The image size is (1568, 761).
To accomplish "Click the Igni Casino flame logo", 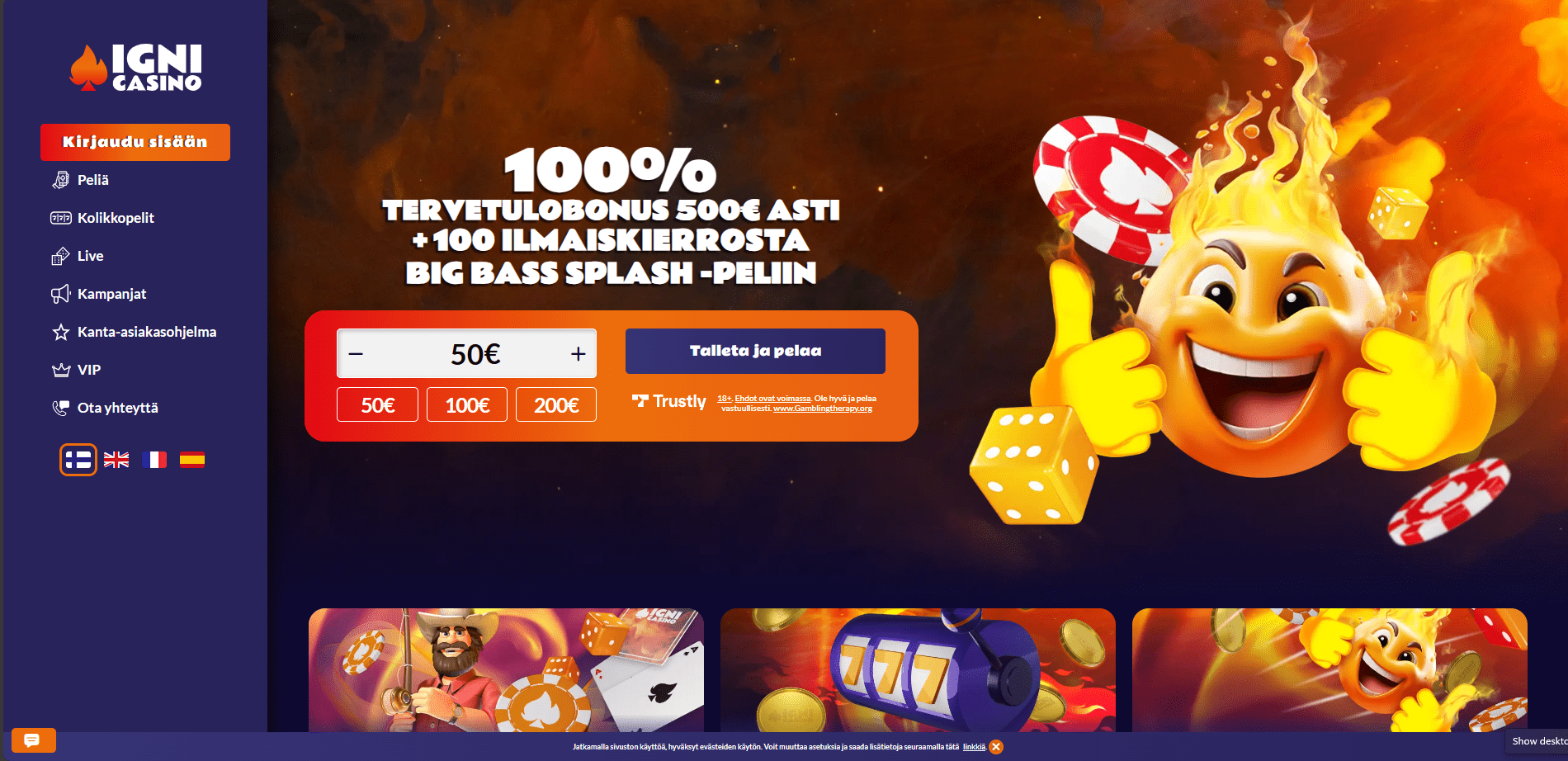I will pos(135,67).
